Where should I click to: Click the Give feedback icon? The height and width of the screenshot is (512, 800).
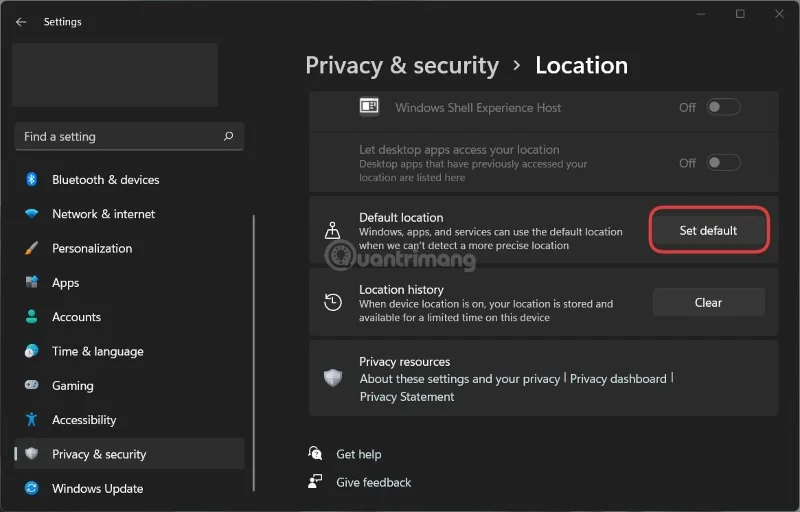(315, 481)
